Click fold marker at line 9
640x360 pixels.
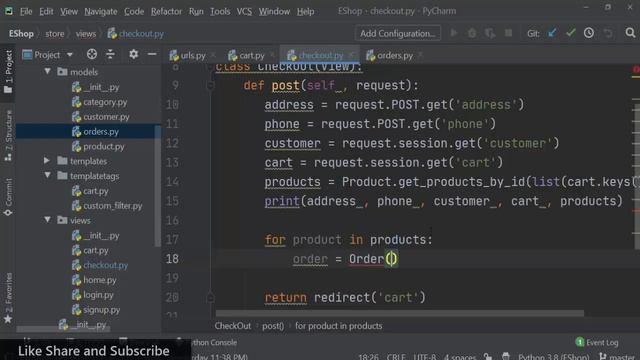pos(211,85)
